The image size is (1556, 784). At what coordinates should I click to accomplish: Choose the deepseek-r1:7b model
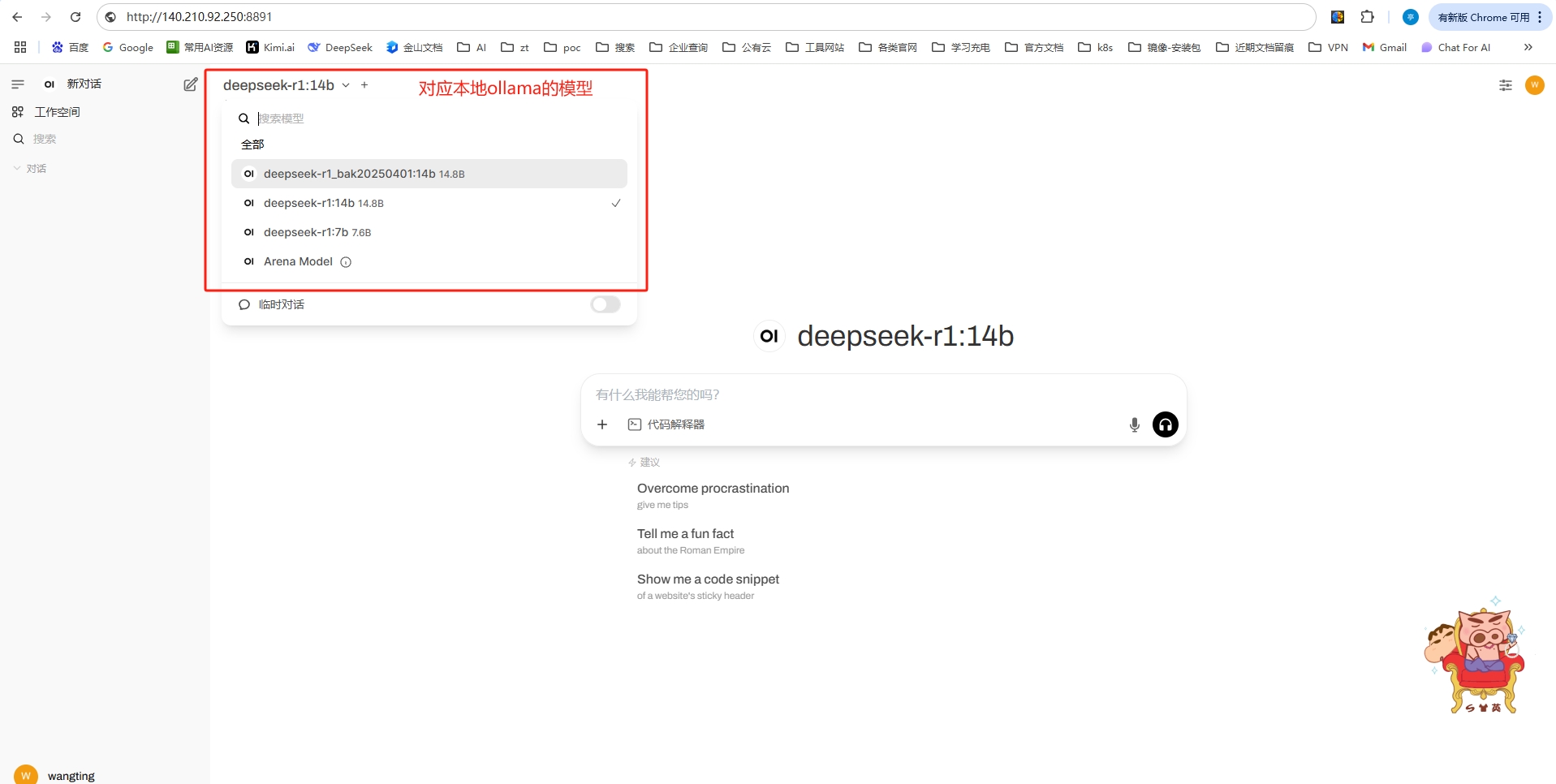(429, 232)
